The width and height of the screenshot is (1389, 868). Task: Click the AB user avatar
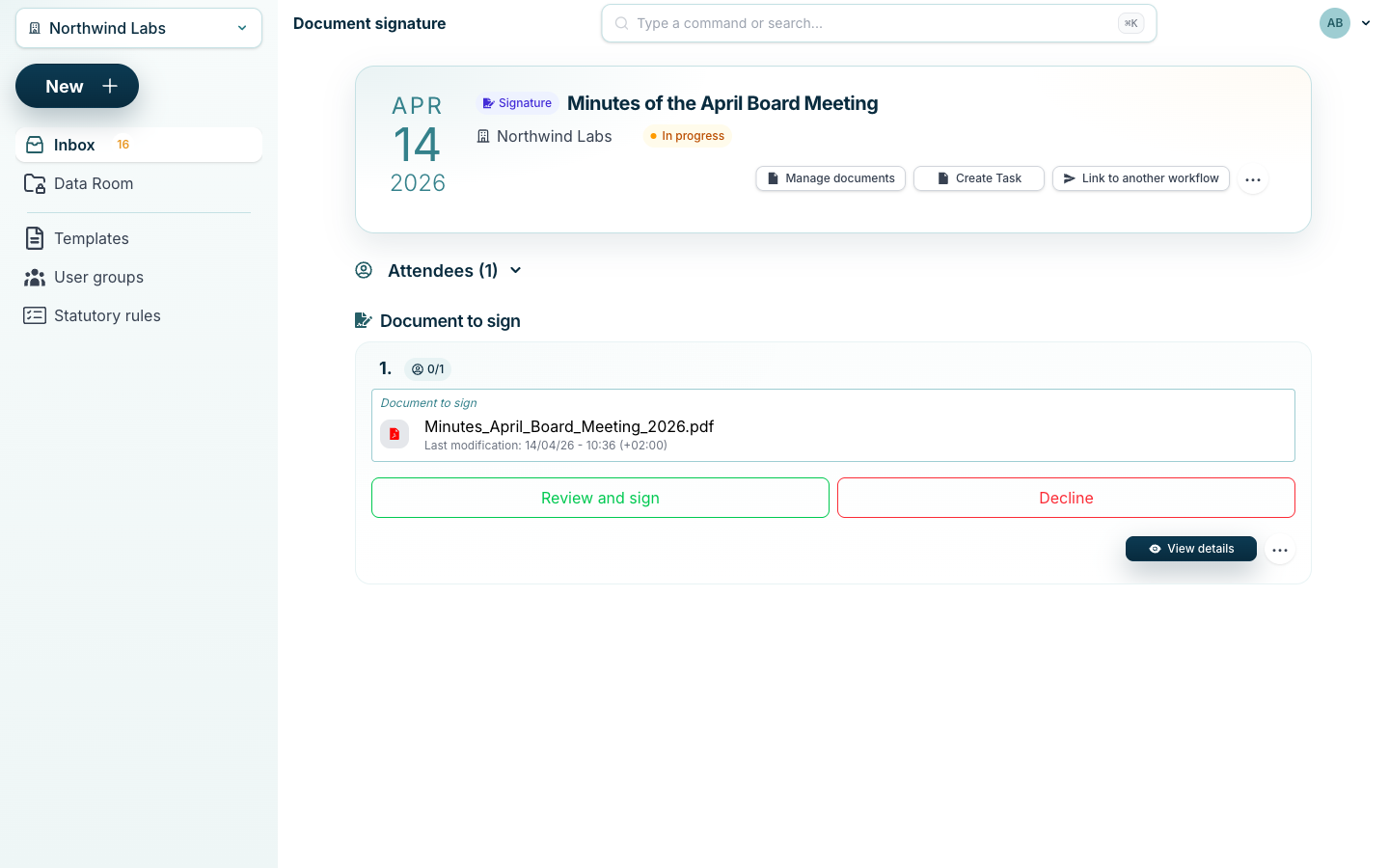(1335, 23)
